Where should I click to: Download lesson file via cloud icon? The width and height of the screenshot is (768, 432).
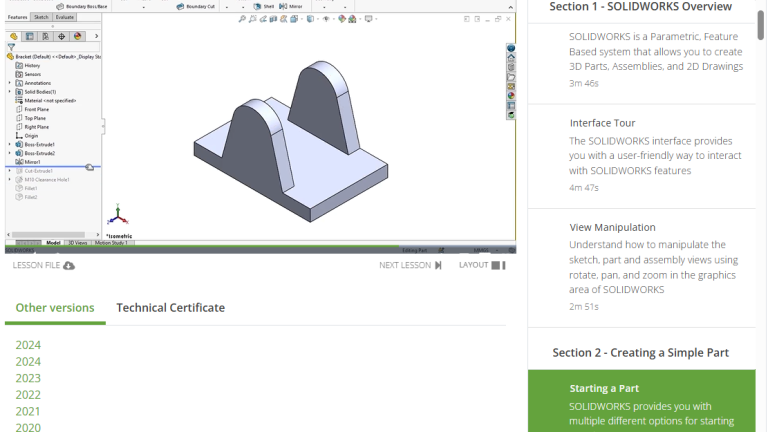[69, 265]
